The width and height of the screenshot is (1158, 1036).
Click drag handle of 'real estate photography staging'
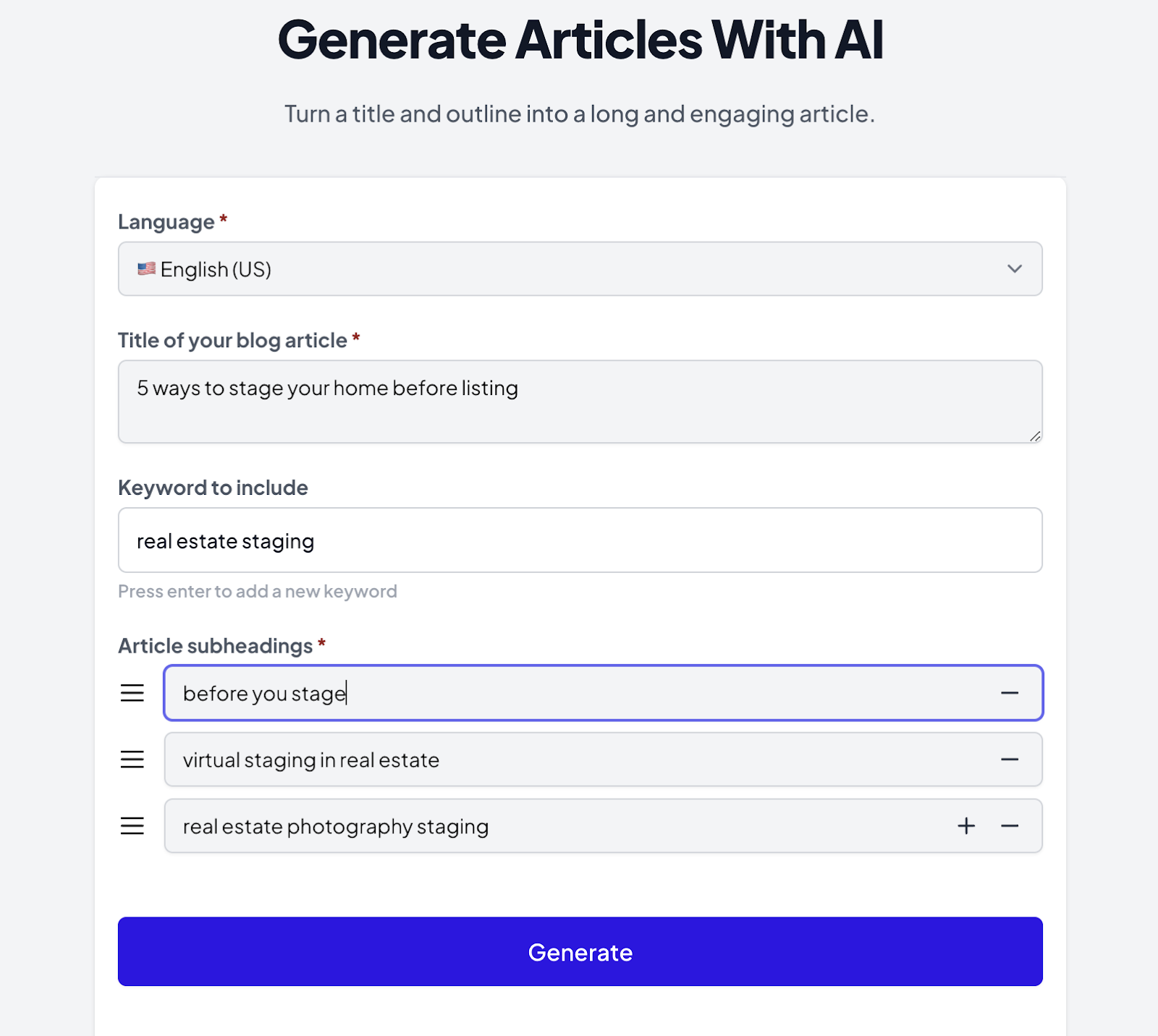coord(132,826)
